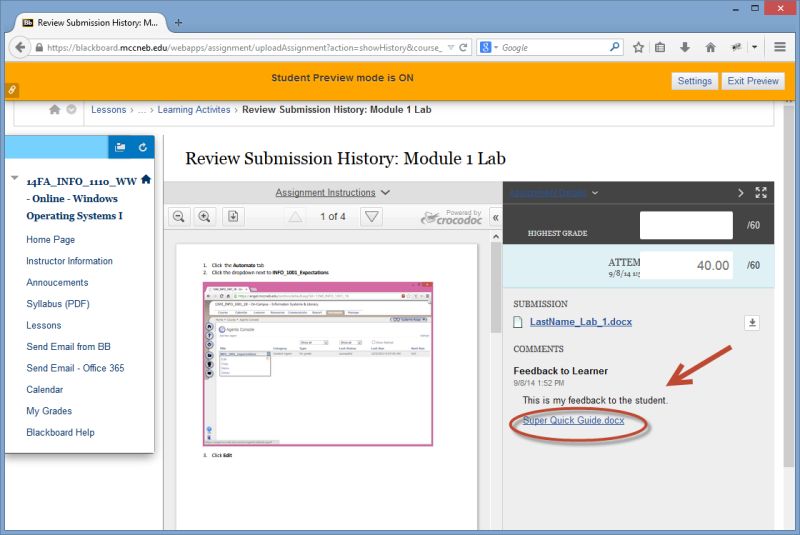
Task: Go to the previous page in preview
Action: (x=295, y=217)
